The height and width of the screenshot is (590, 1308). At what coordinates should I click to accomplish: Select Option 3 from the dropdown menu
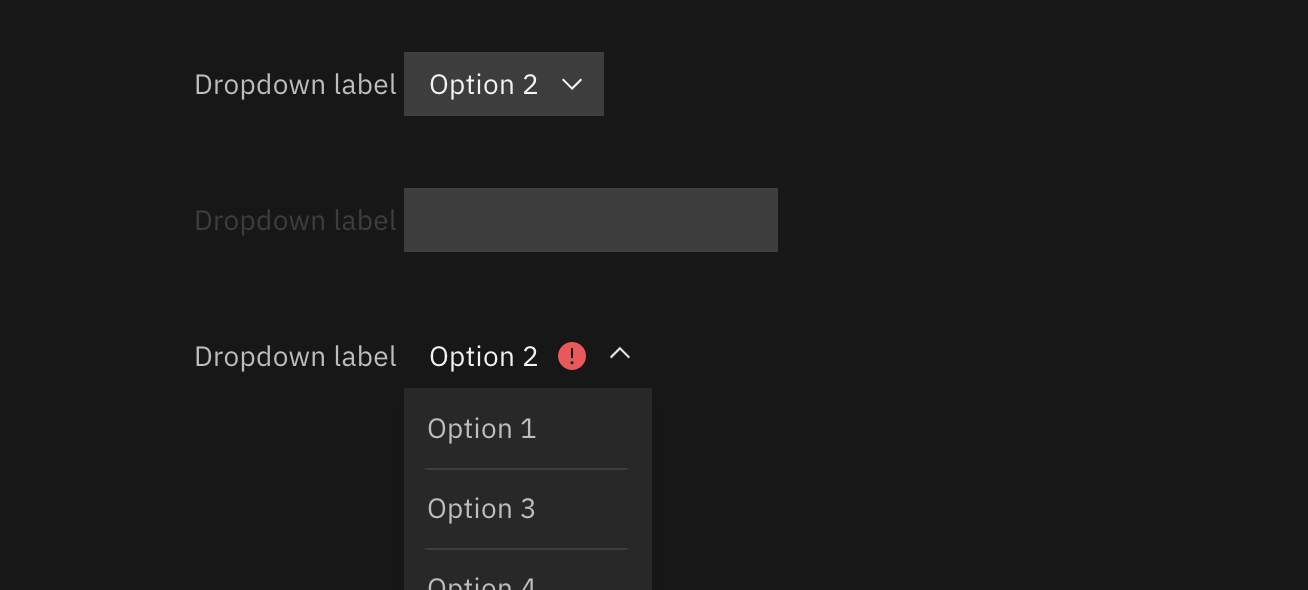[481, 508]
